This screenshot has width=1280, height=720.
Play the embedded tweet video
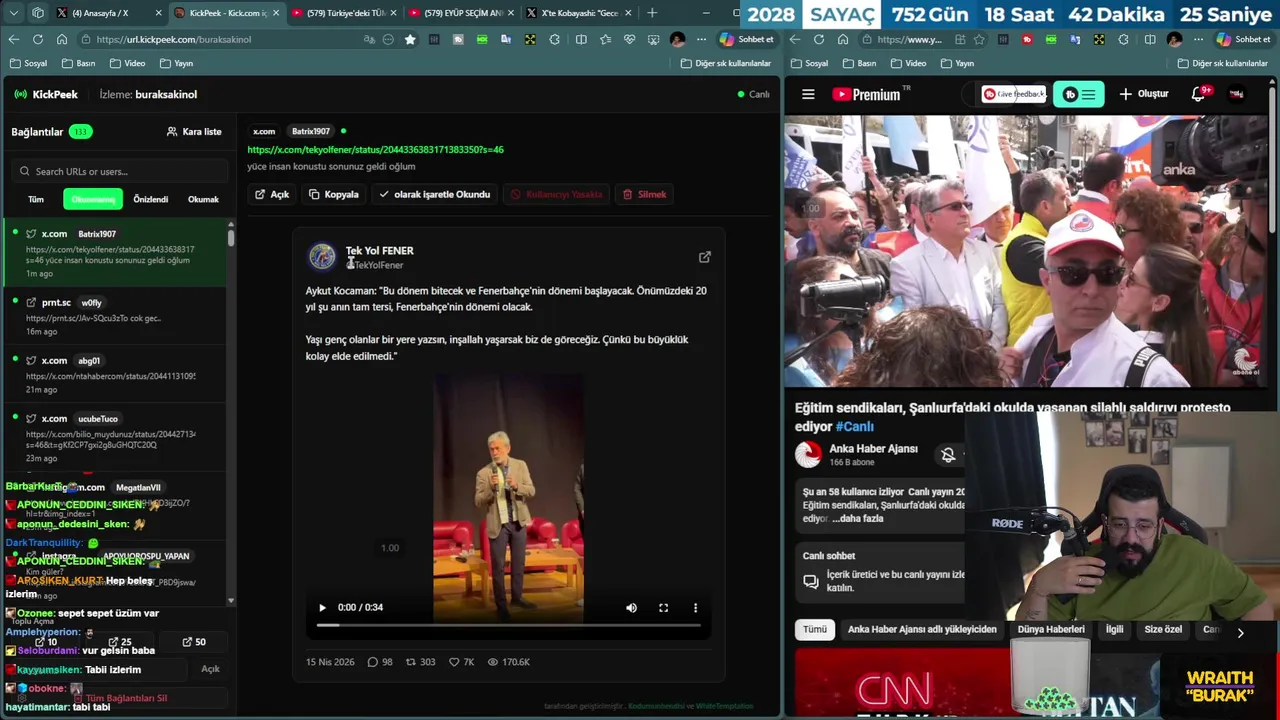point(322,607)
